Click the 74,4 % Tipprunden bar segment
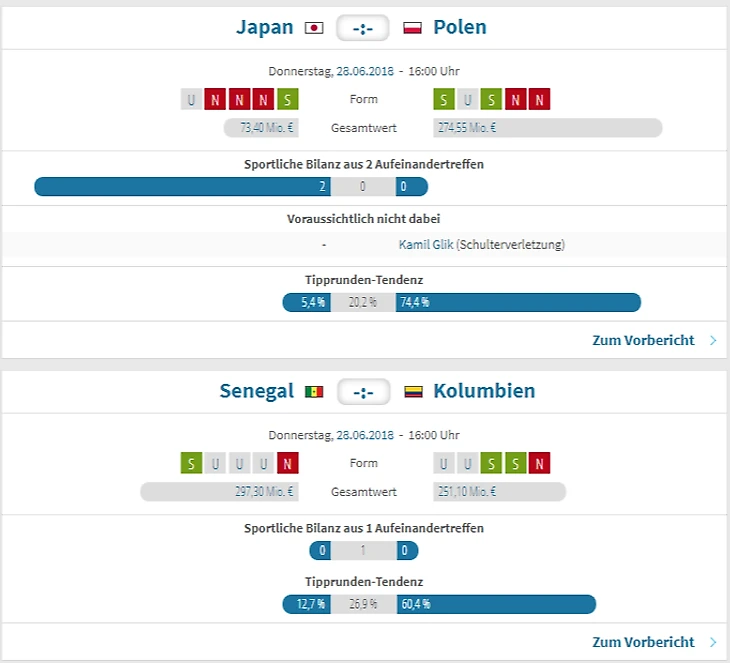Viewport: 730px width, 663px height. tap(518, 302)
